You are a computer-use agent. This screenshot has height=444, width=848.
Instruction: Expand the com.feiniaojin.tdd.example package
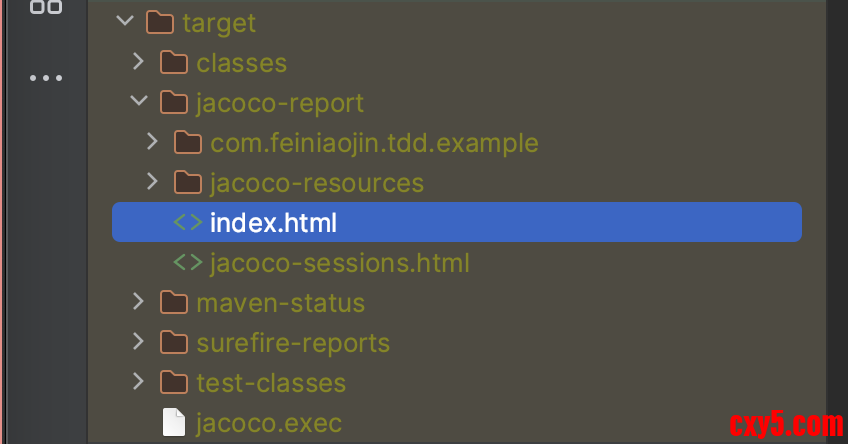click(x=153, y=143)
